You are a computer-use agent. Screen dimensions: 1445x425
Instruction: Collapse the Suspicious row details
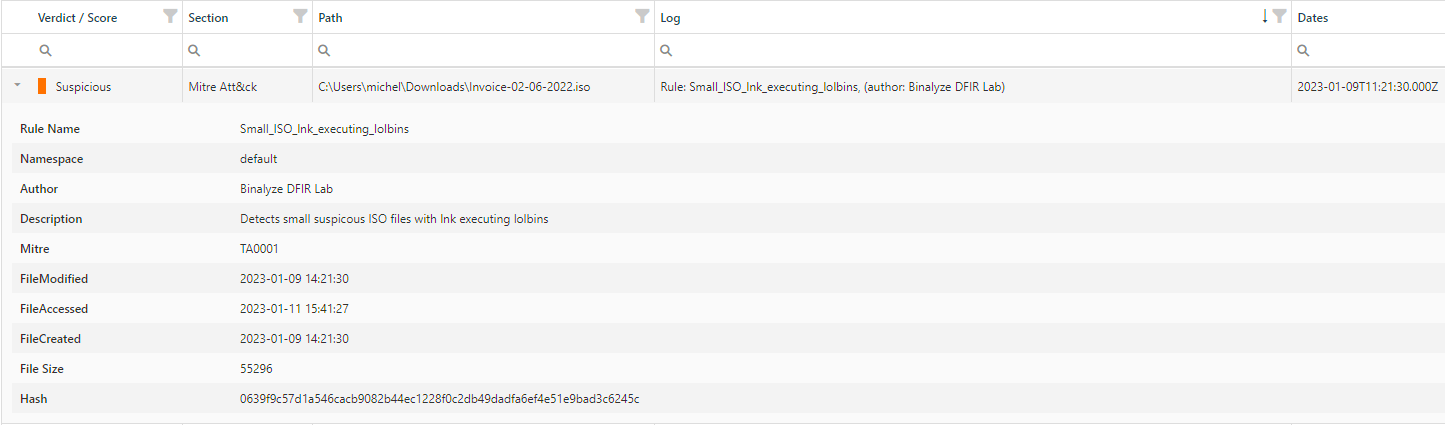click(x=17, y=86)
